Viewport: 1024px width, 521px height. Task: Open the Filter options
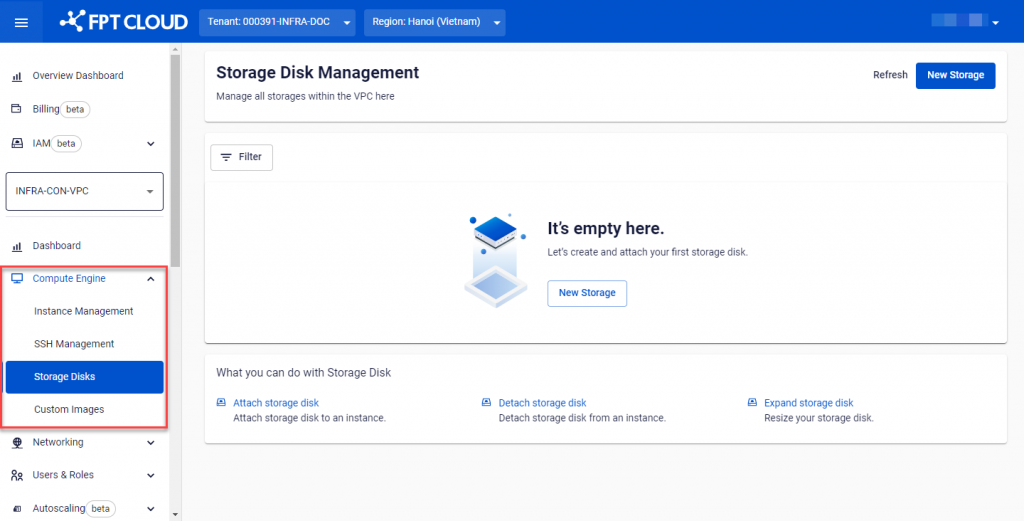pos(241,157)
